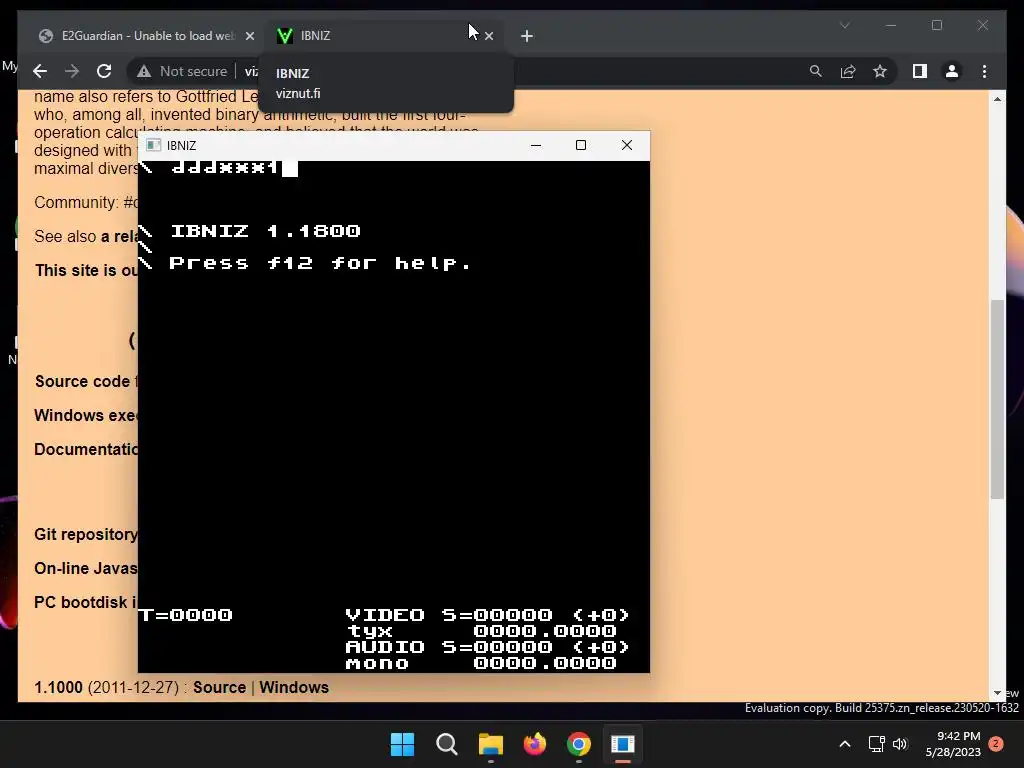Screen dimensions: 1024x768
Task: Show hidden system tray icons
Action: (844, 744)
